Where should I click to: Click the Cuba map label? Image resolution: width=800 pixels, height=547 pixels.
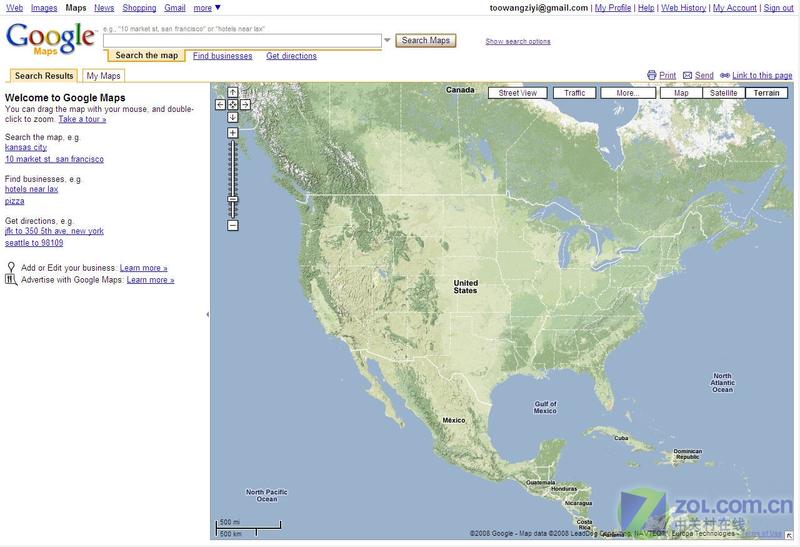point(621,438)
